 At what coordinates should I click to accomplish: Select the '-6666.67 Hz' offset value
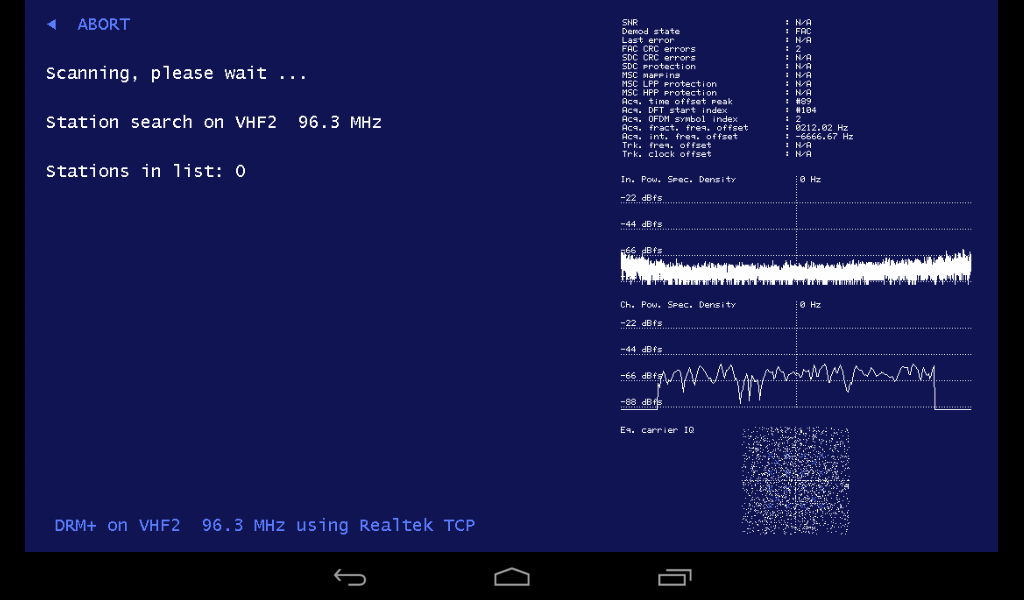[x=824, y=136]
